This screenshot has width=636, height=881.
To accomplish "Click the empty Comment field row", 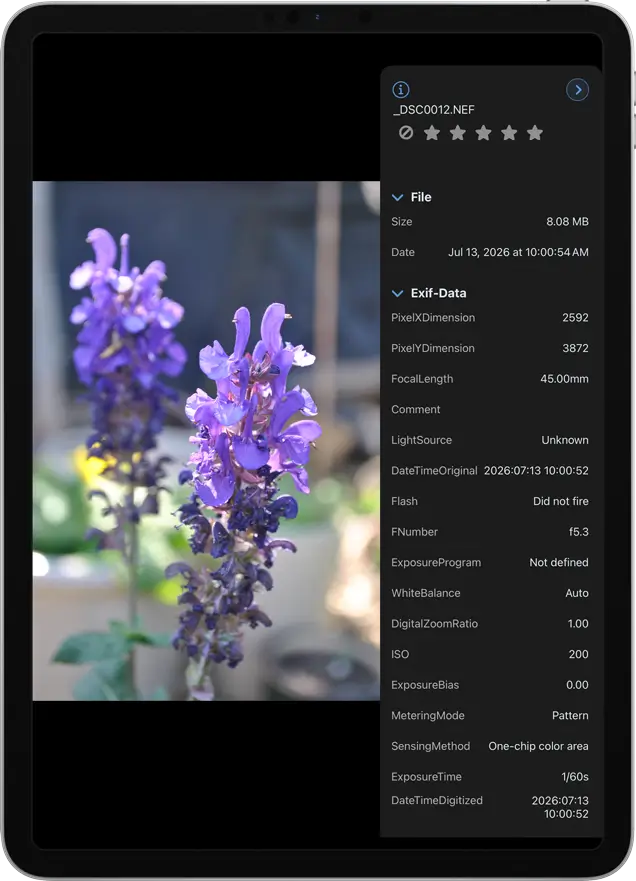I will pyautogui.click(x=490, y=410).
